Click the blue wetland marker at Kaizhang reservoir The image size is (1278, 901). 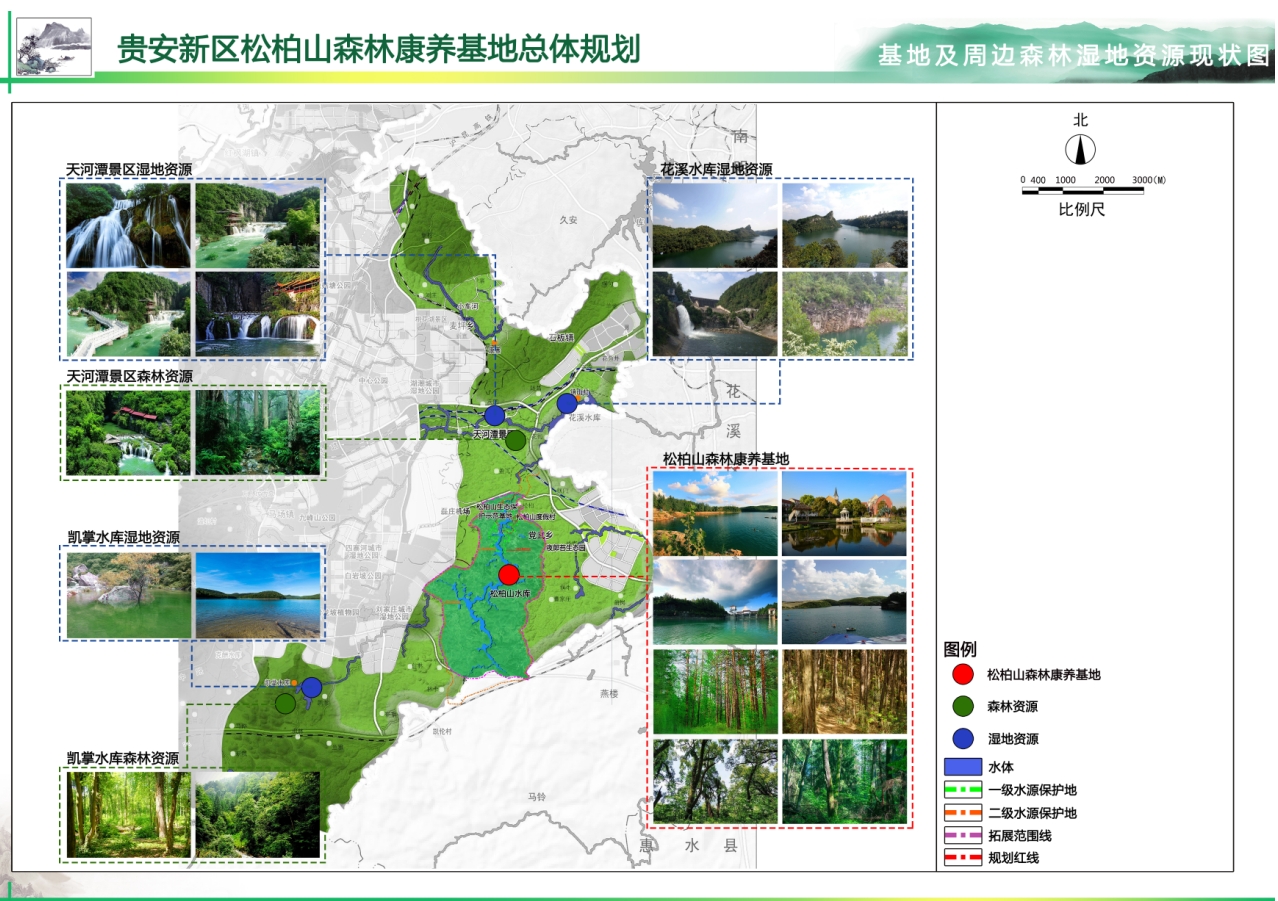tap(311, 687)
